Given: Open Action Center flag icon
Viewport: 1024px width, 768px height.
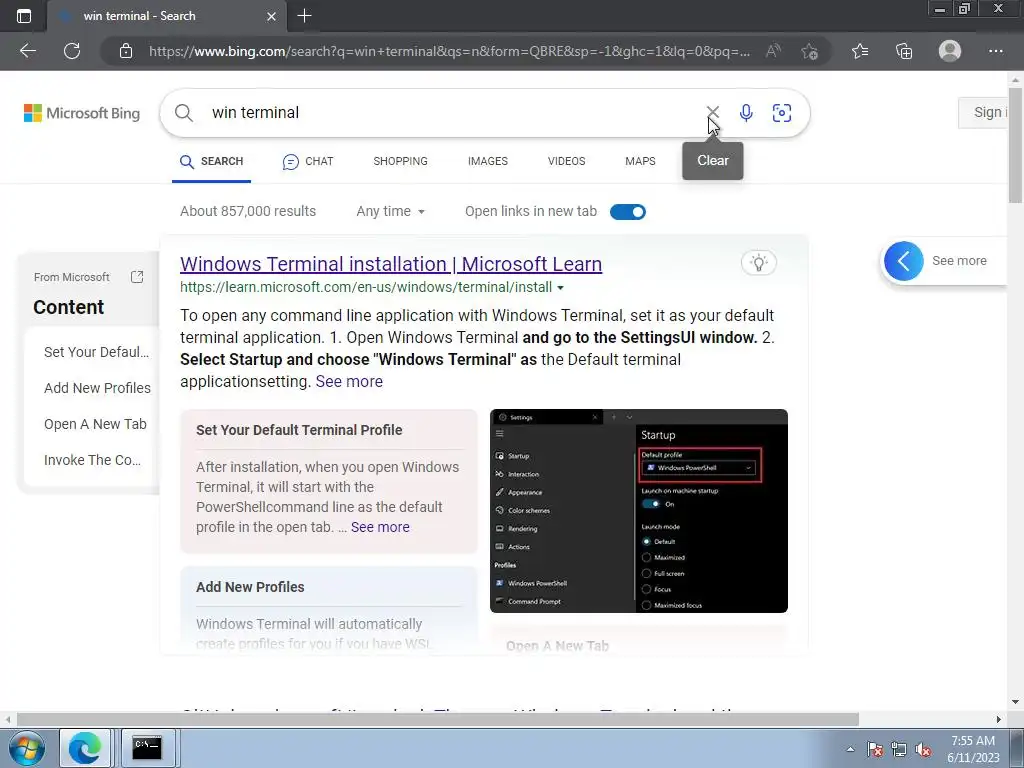Looking at the screenshot, I should [x=875, y=749].
